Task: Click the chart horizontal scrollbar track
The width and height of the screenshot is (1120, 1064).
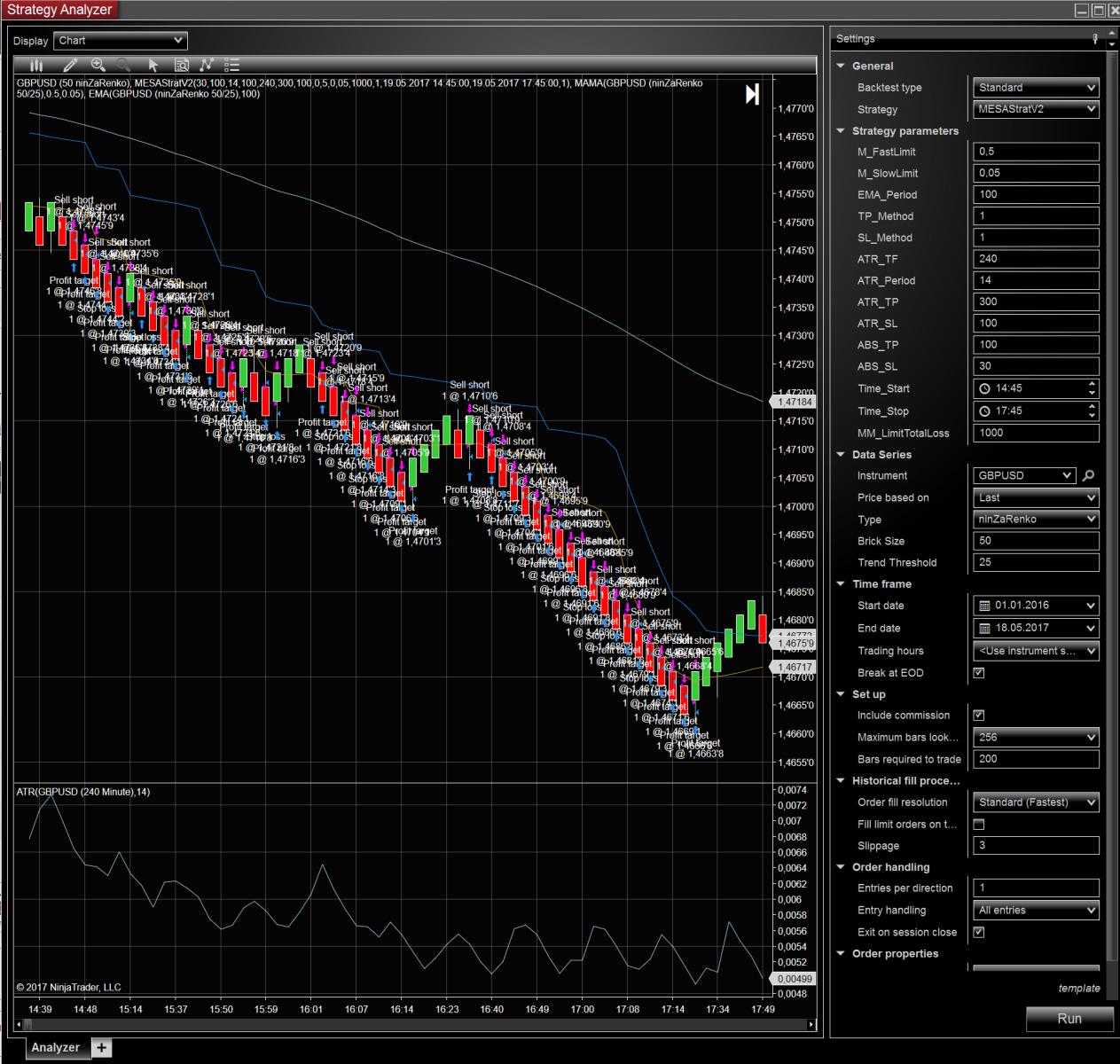Action: pyautogui.click(x=415, y=1025)
